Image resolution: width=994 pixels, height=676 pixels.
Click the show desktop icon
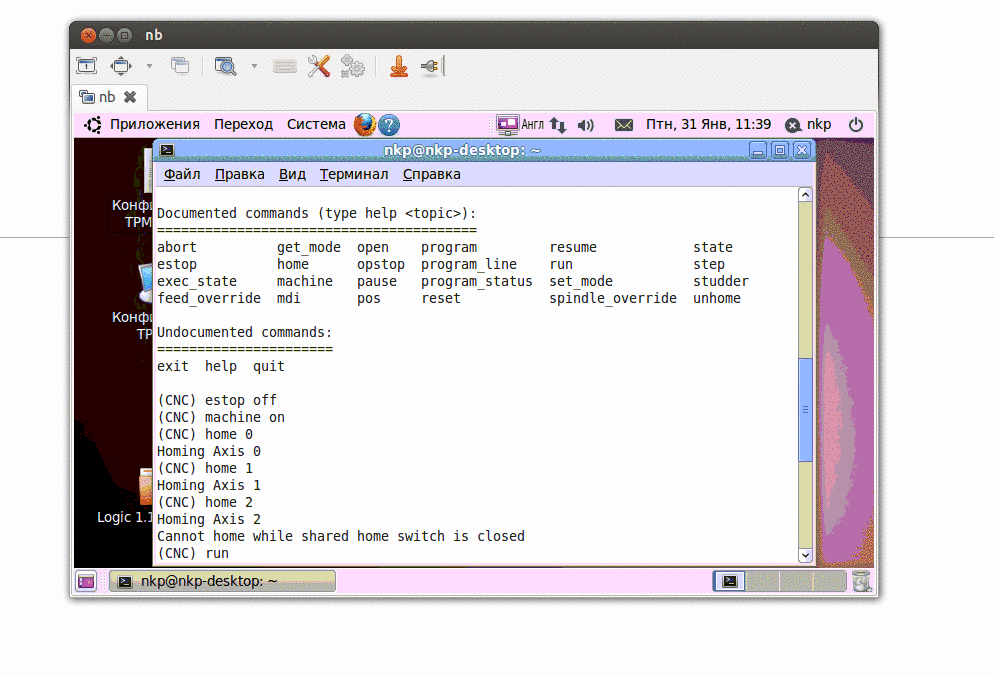(86, 581)
